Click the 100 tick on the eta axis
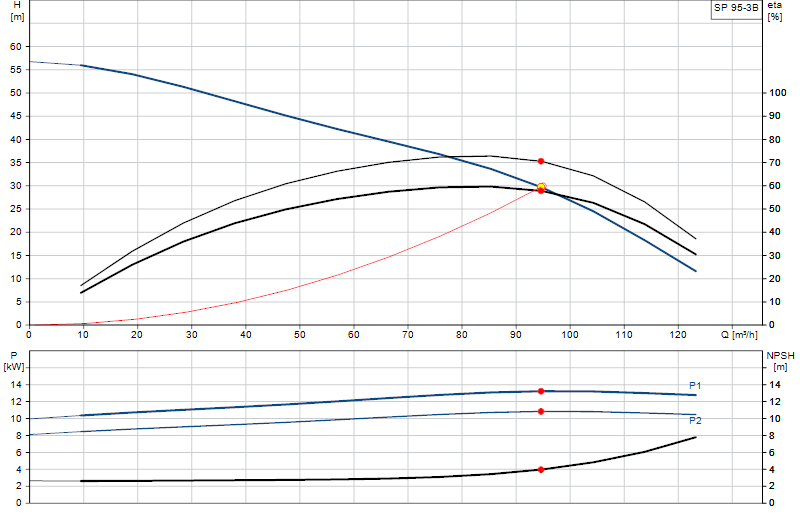 coord(778,93)
